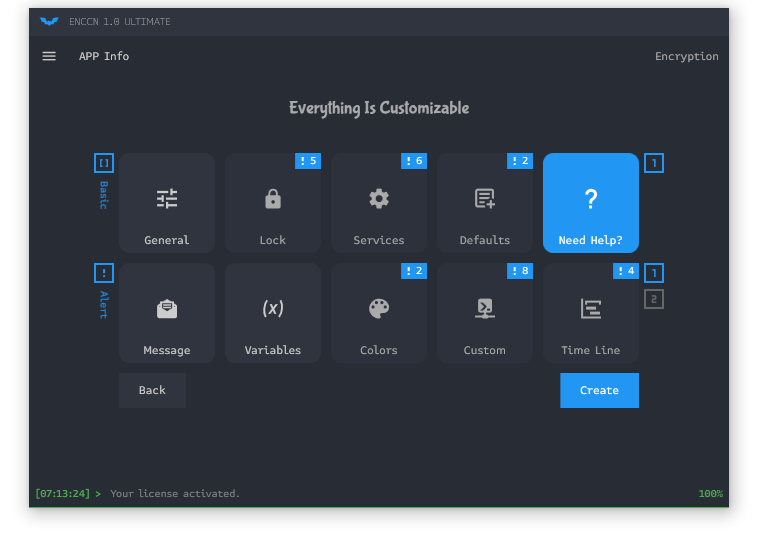Open the Services gear tile
The width and height of the screenshot is (767, 553).
[379, 203]
